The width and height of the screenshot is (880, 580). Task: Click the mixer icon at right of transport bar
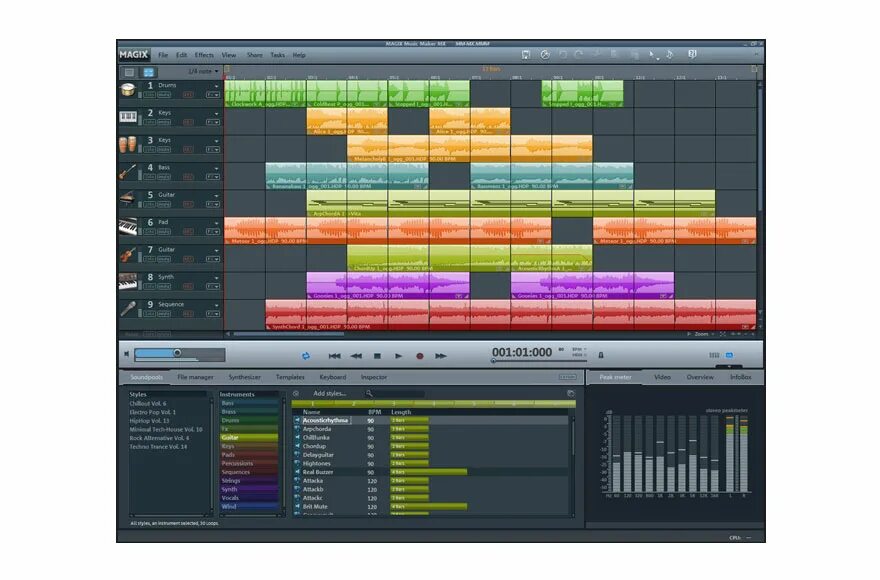[714, 355]
